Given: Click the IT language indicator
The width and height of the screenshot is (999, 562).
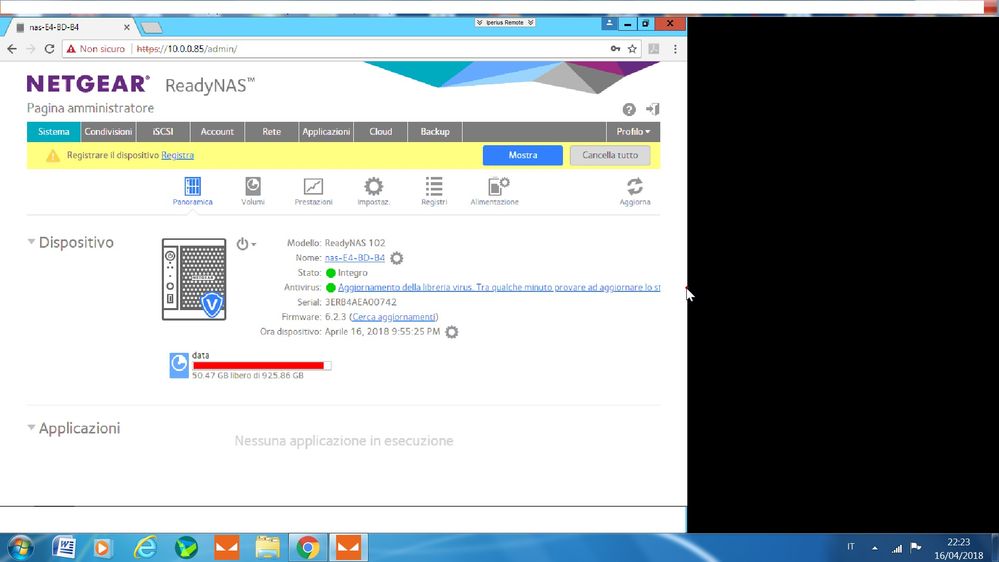Looking at the screenshot, I should click(851, 547).
